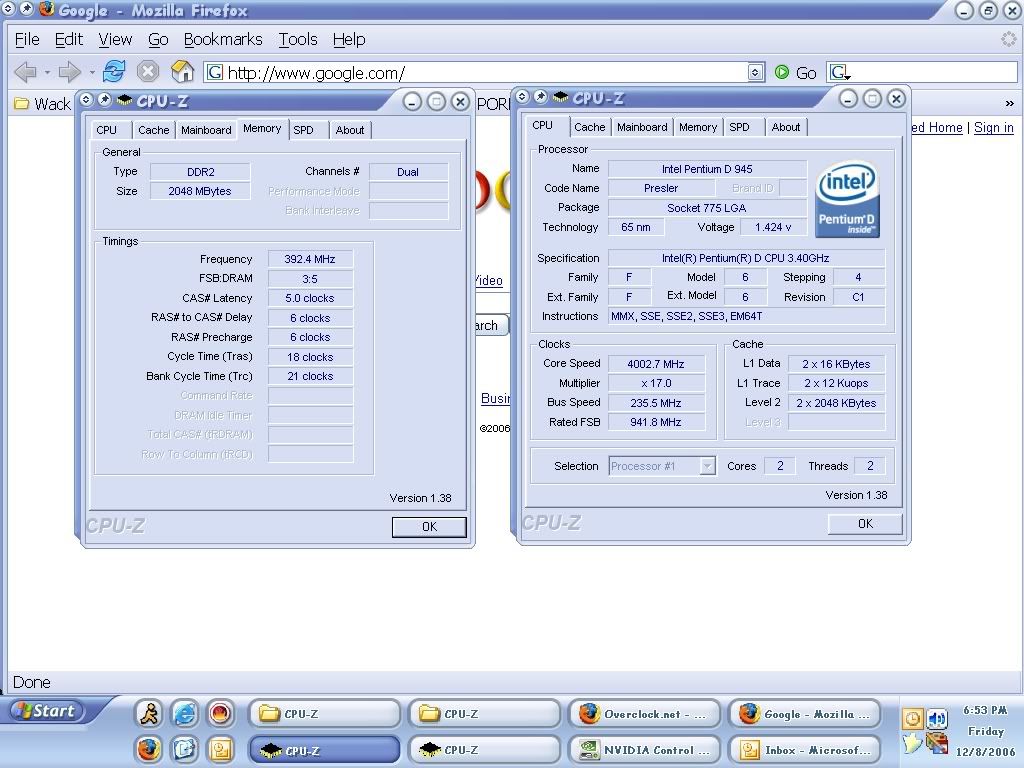Click the highlighted CPU-Z taskbar button
The height and width of the screenshot is (768, 1024).
tap(324, 750)
